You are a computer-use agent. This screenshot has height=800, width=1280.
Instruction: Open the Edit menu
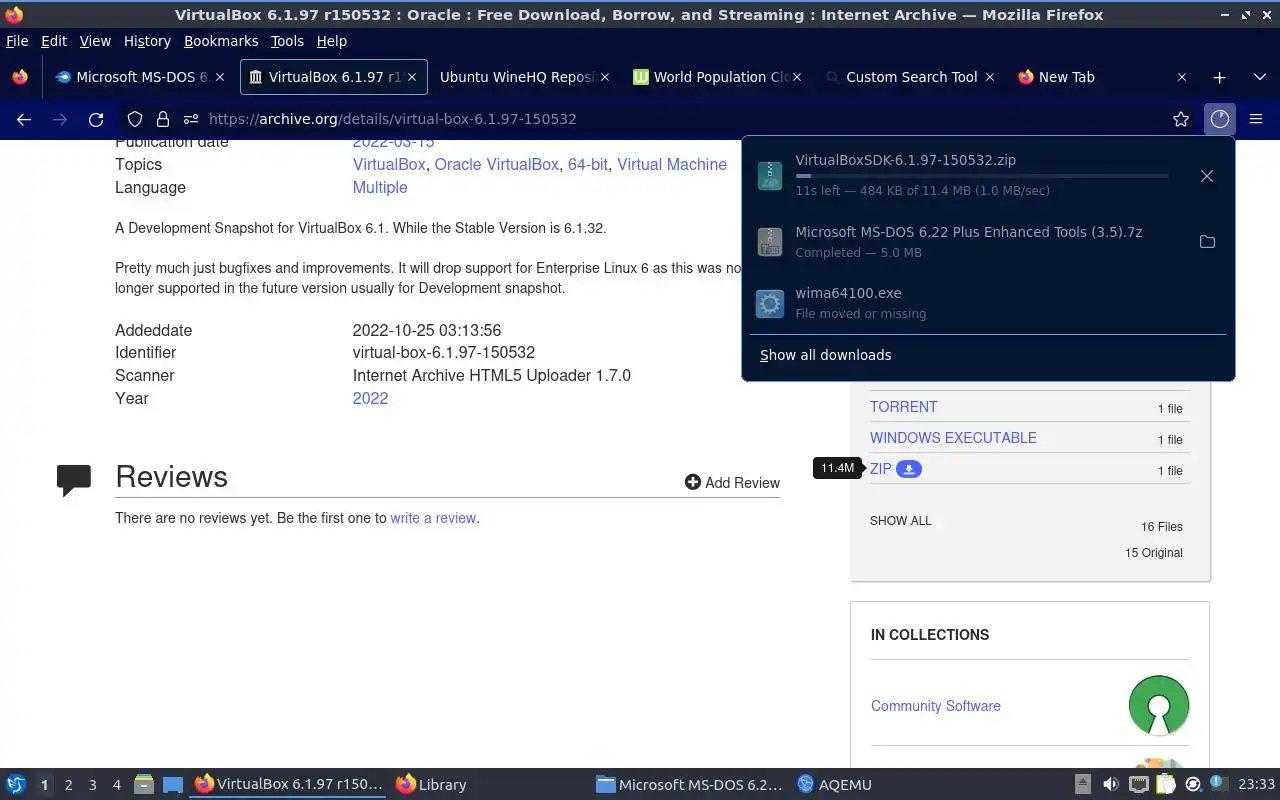coord(54,41)
